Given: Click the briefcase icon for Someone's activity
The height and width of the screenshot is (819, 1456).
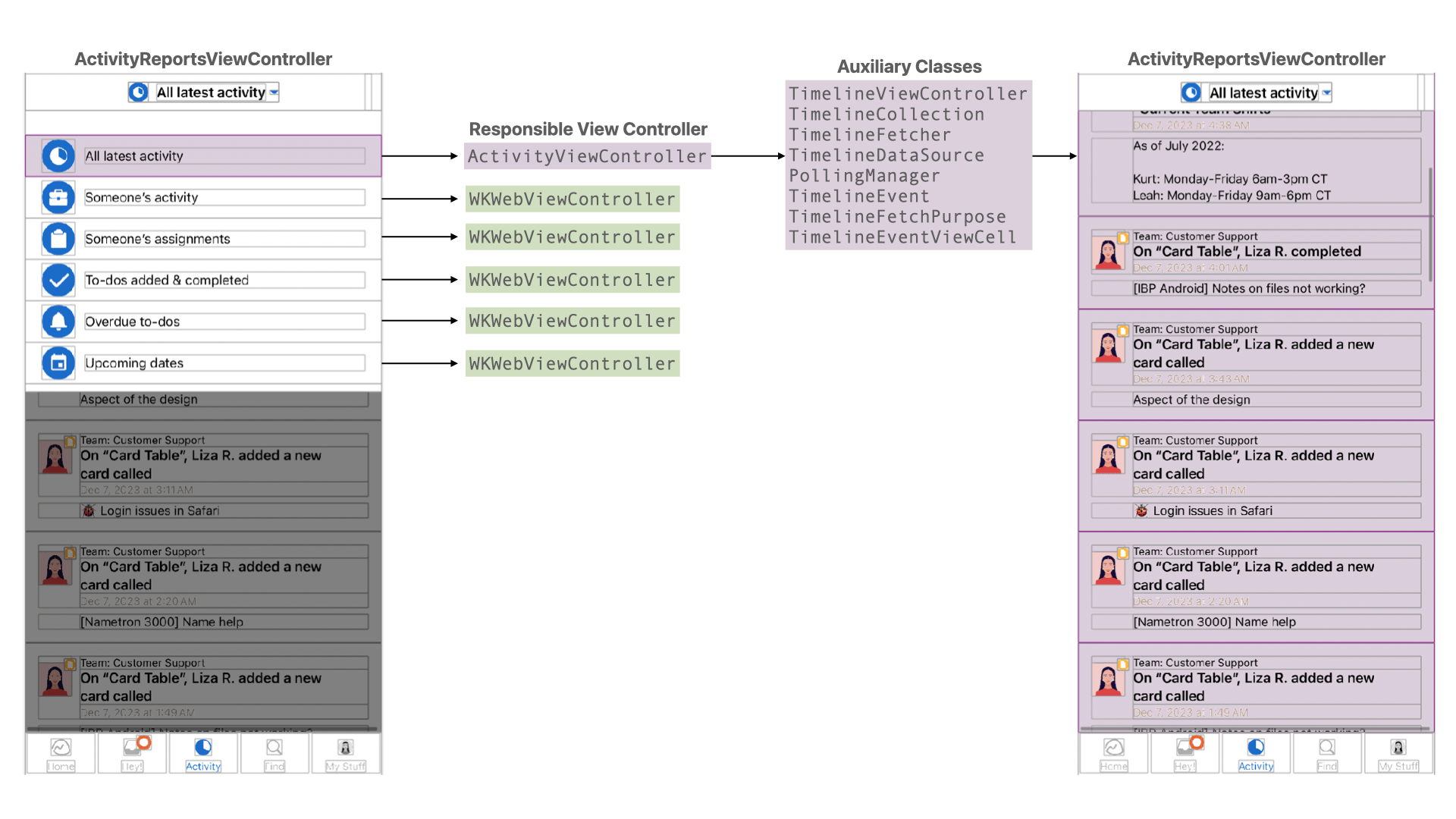Looking at the screenshot, I should point(58,198).
